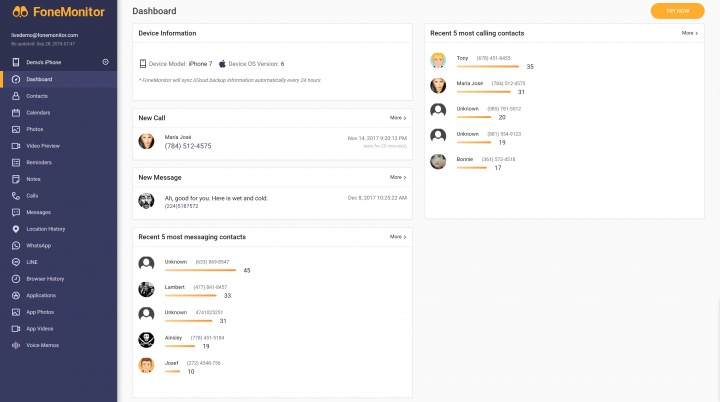Viewport: 720px width, 402px height.
Task: Click the count 10 next to Josef
Action: click(x=191, y=371)
